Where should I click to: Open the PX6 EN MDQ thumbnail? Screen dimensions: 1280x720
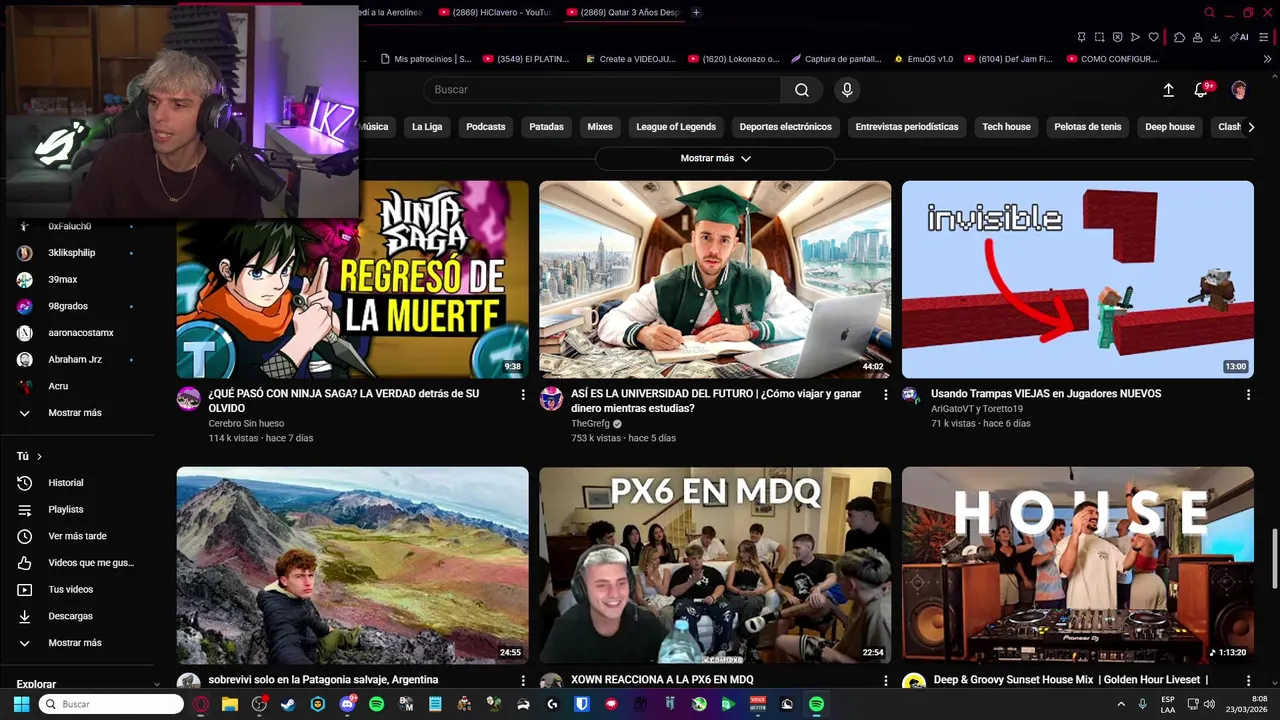point(715,565)
